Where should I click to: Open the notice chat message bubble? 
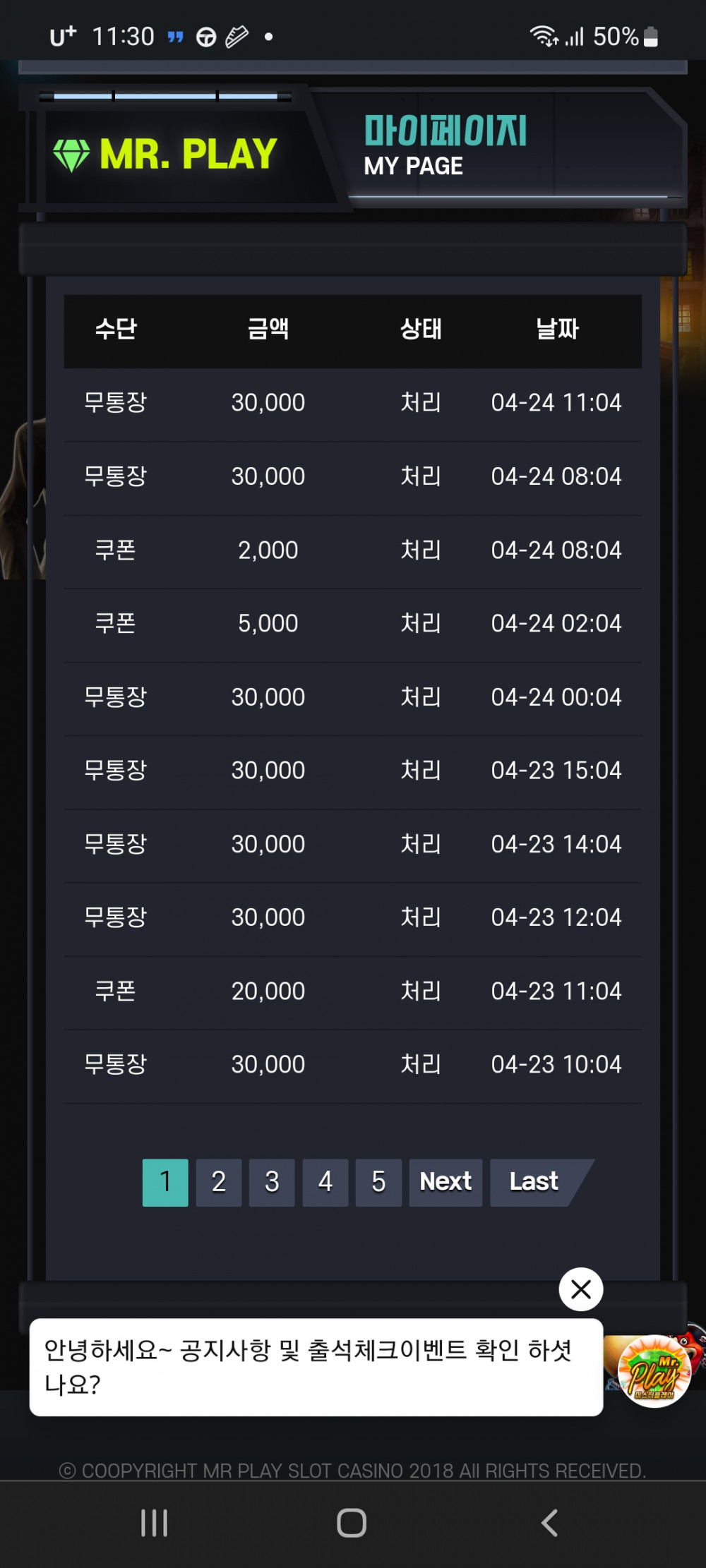(316, 1367)
